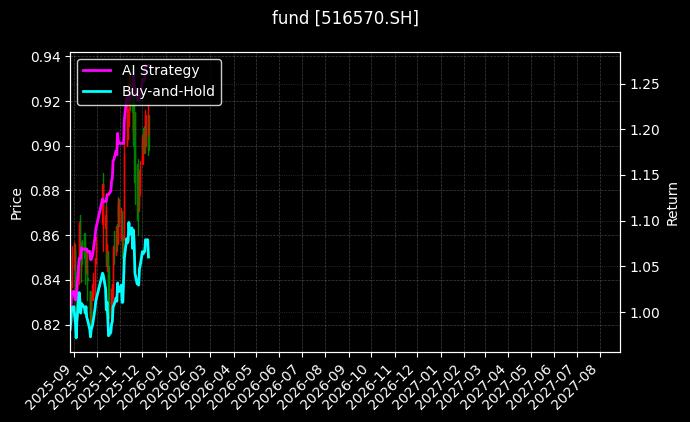Click the 2027-06 date tick label
Screen dimensions: 690x422
tap(528, 386)
